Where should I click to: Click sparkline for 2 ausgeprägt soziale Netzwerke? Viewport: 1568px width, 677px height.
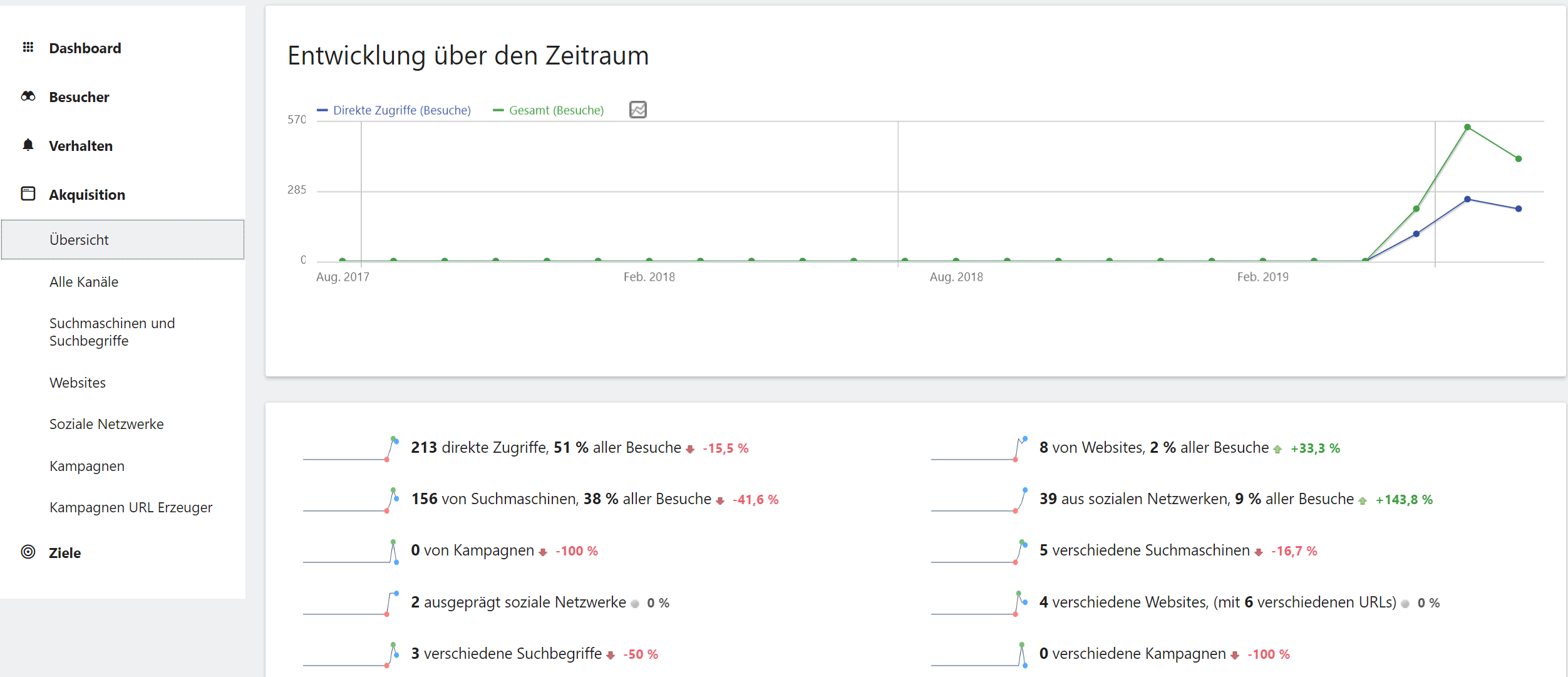pyautogui.click(x=351, y=603)
